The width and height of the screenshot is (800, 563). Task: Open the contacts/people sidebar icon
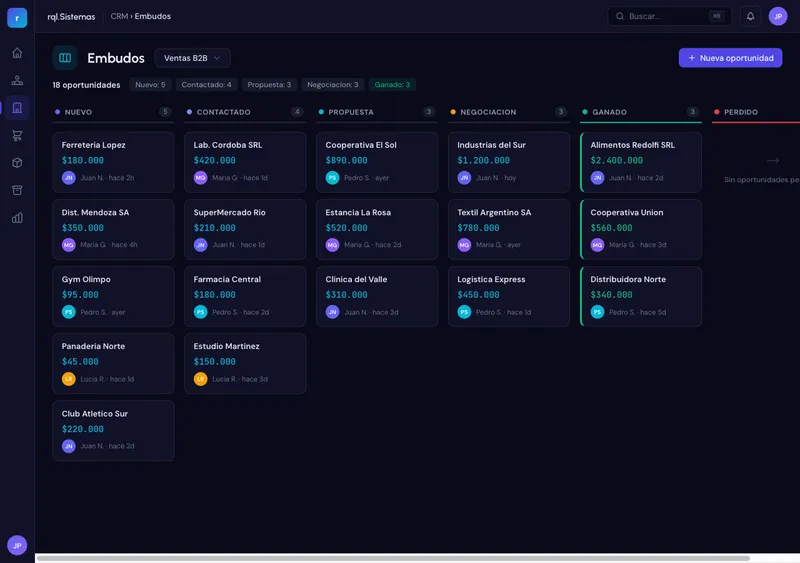[17, 81]
